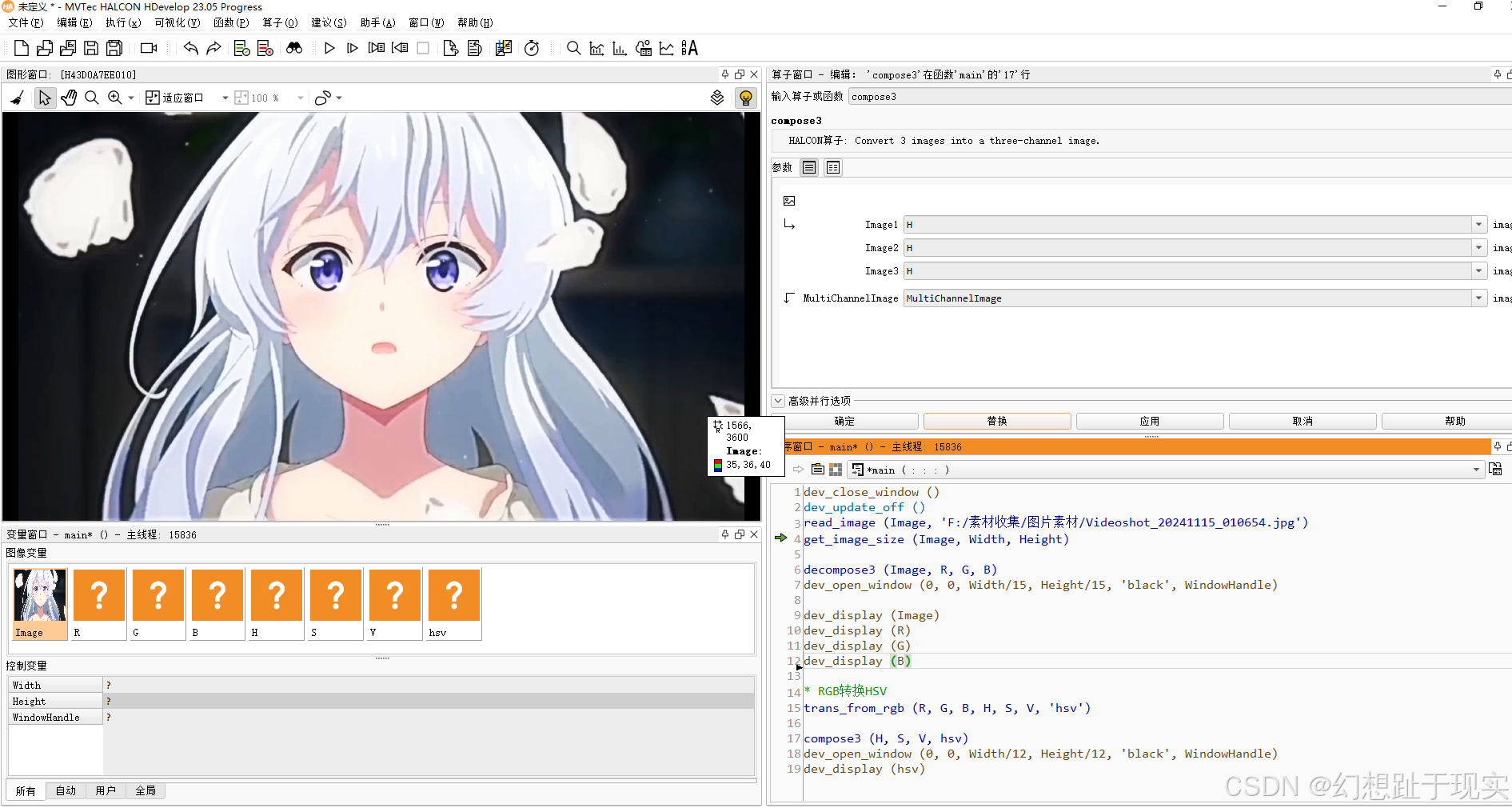
Task: Toggle the light bulb indicator in graphics window
Action: [x=746, y=98]
